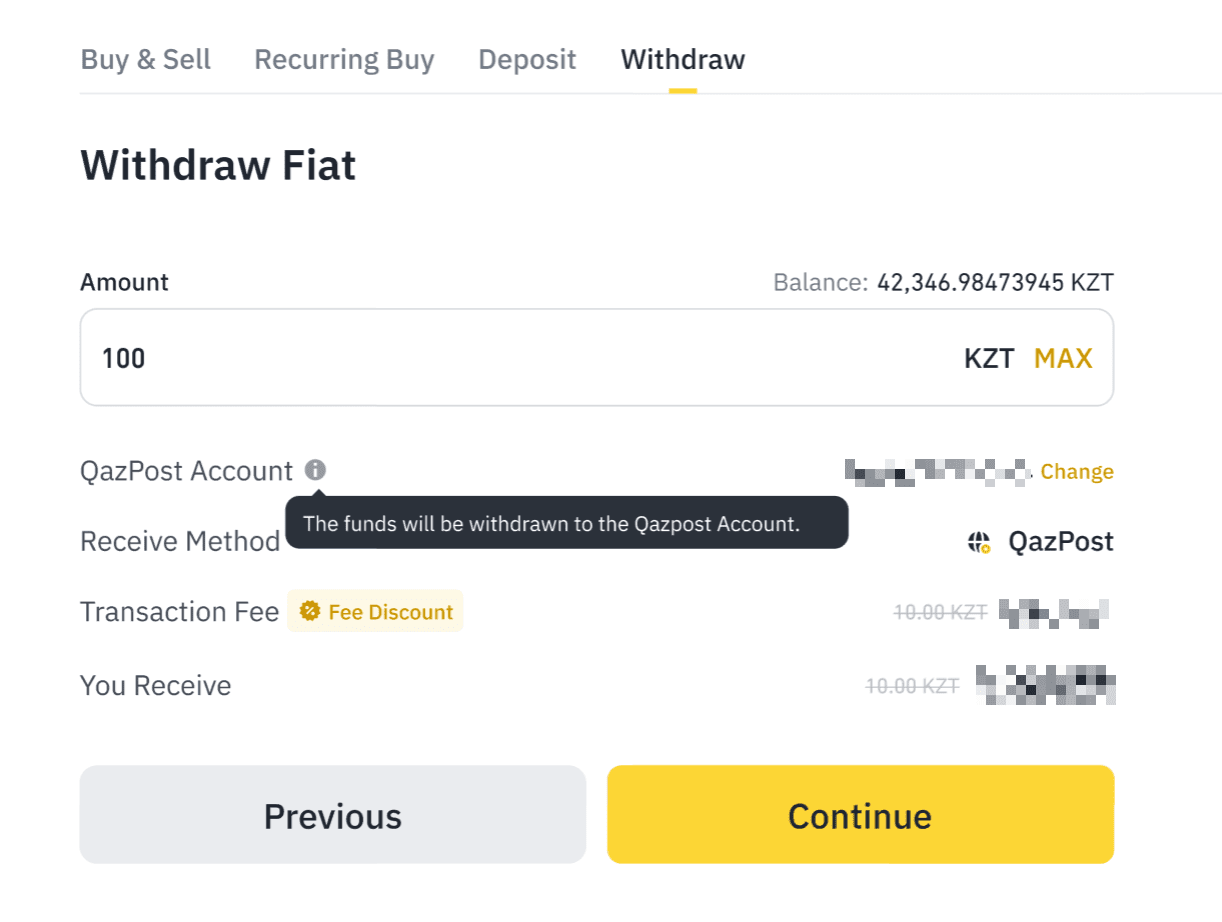Image resolution: width=1222 pixels, height=922 pixels.
Task: Select the Withdraw tab
Action: click(683, 60)
